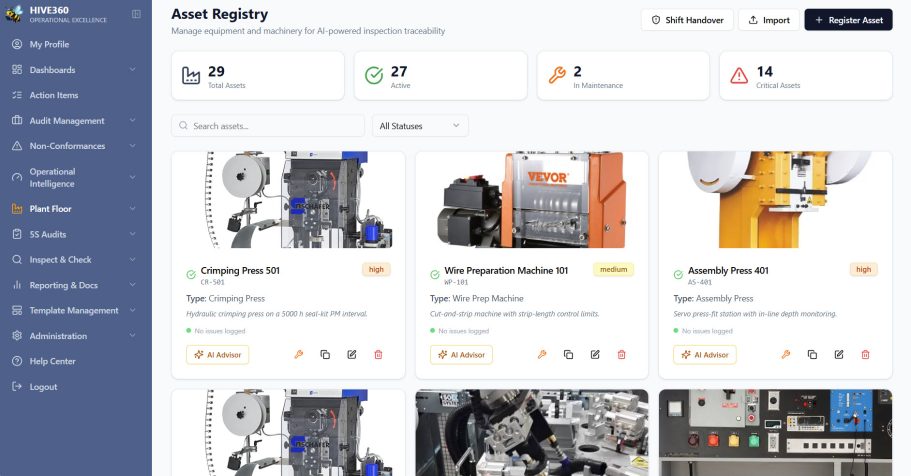Click the Critical Assets warning icon
Viewport: 911px width, 476px height.
(x=739, y=76)
